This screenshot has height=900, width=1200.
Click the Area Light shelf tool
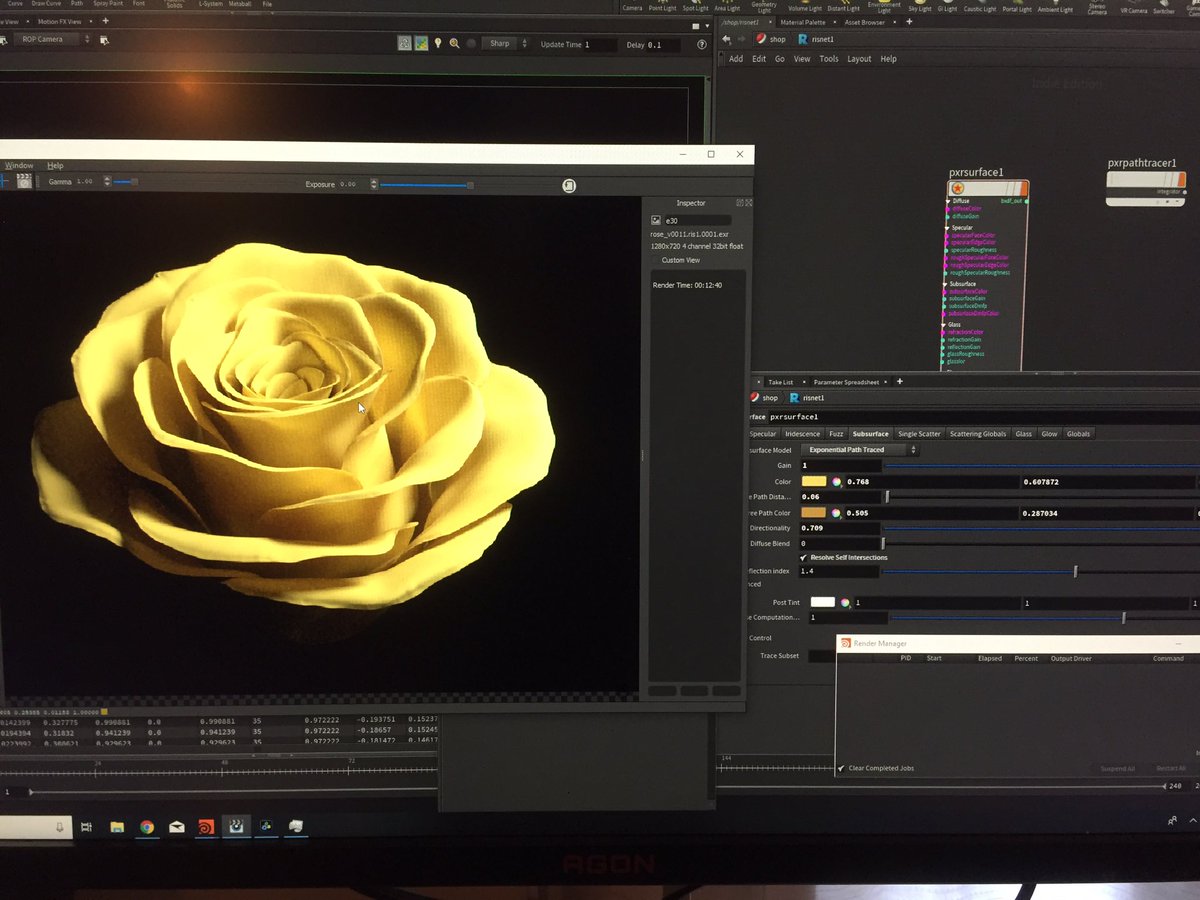(x=727, y=7)
